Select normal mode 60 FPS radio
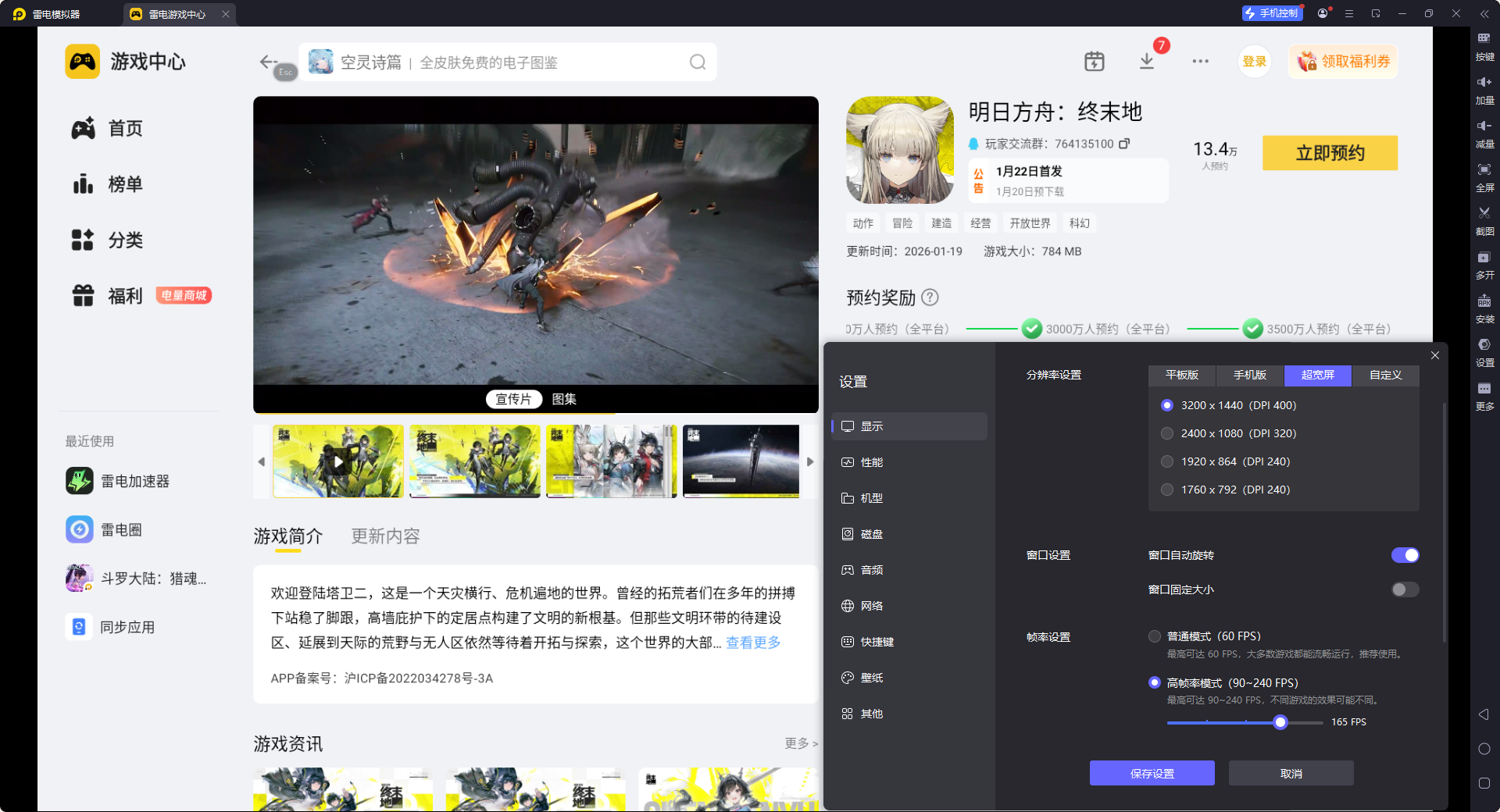Image resolution: width=1500 pixels, height=812 pixels. 1155,636
